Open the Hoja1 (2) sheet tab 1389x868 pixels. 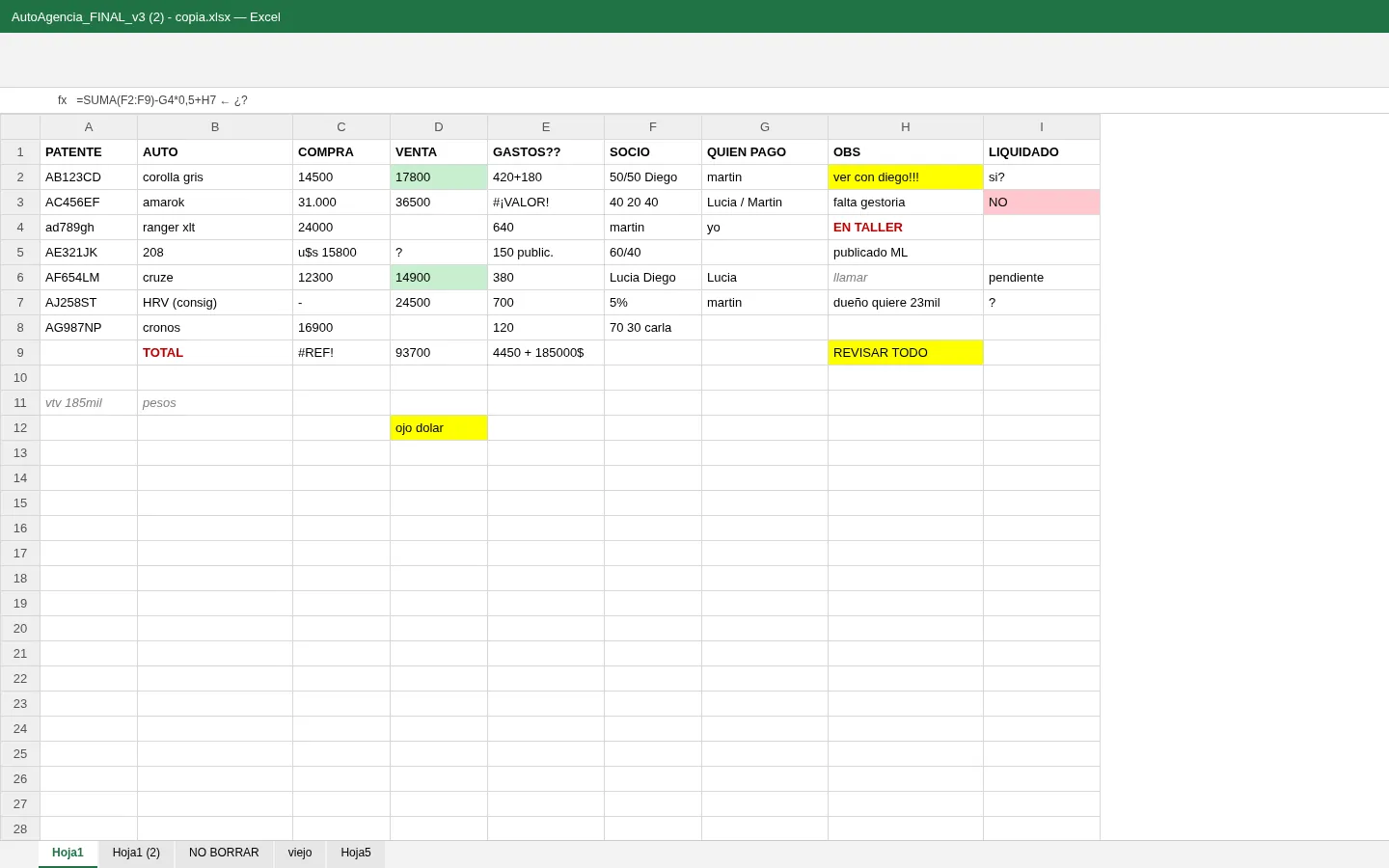(136, 854)
